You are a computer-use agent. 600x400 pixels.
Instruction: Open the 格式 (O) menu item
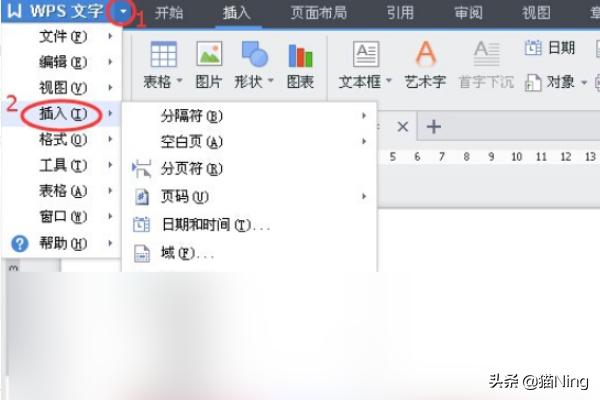[63, 139]
